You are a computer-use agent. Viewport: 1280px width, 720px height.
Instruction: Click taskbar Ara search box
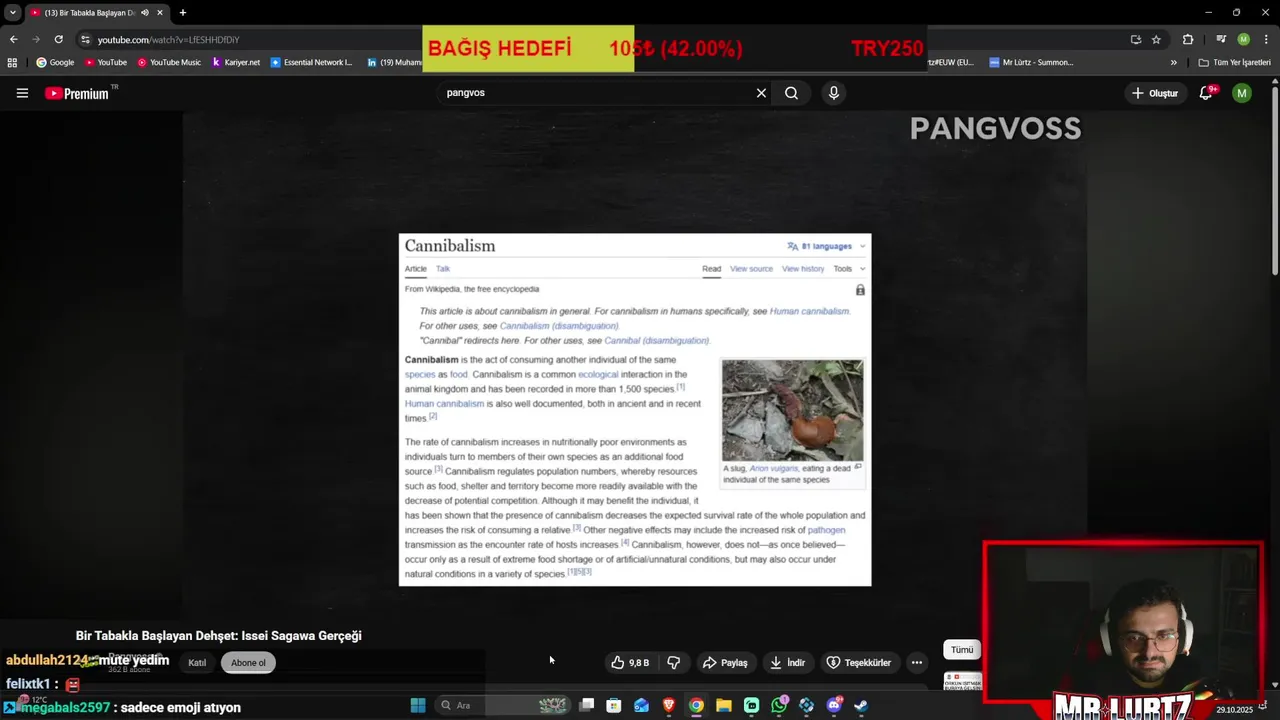click(x=504, y=705)
